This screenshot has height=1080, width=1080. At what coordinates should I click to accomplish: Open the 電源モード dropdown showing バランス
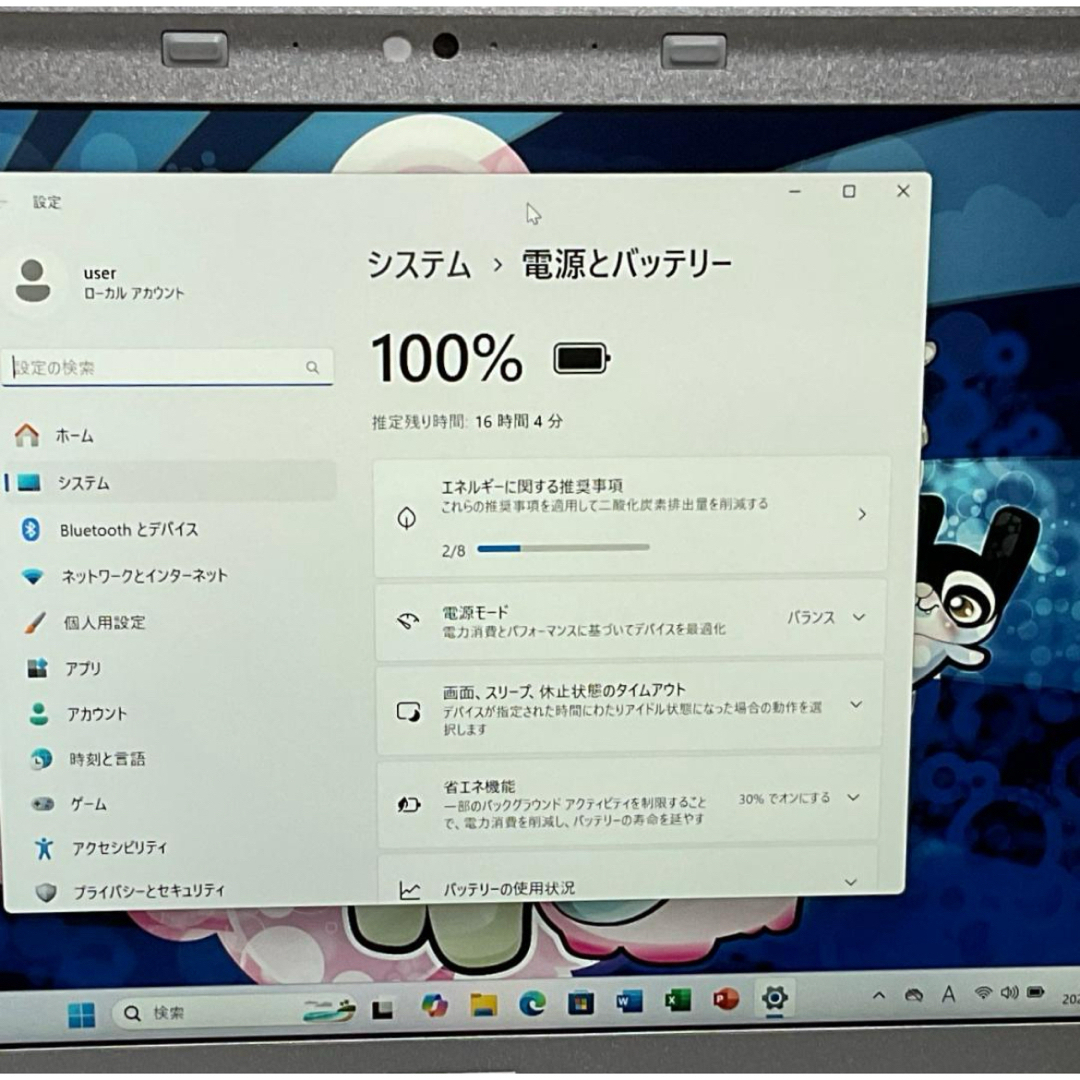(827, 617)
